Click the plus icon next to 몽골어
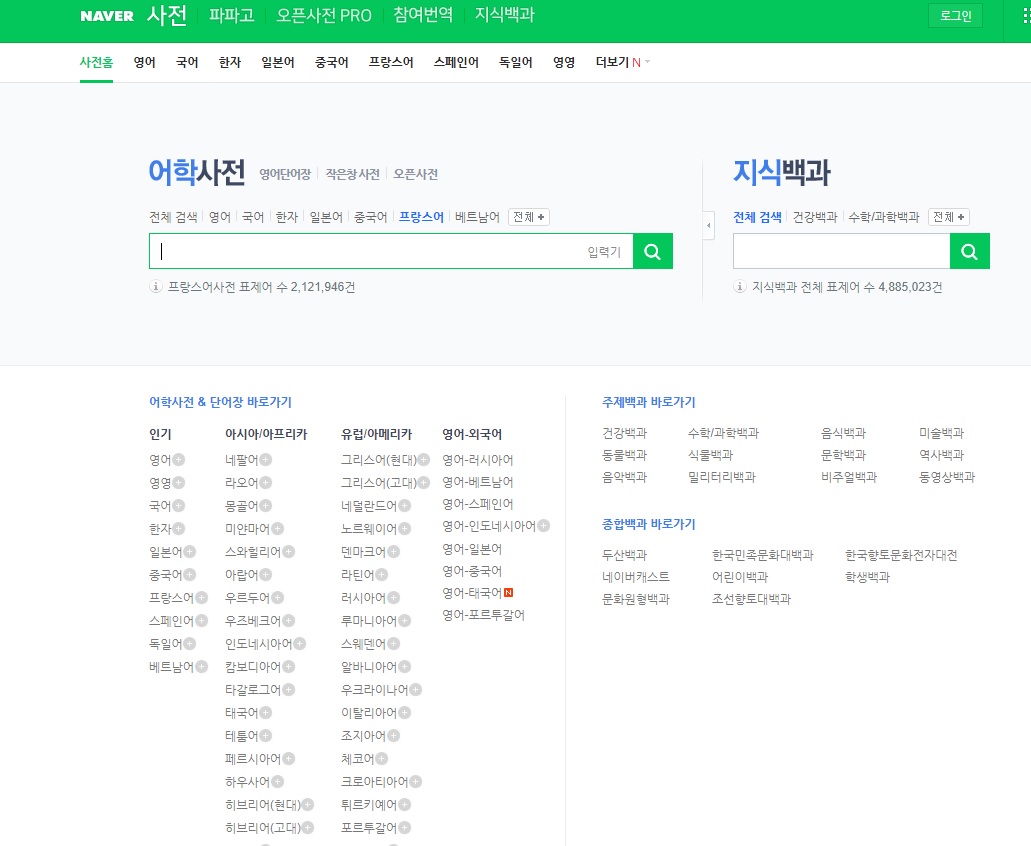The image size is (1031, 846). pos(266,505)
